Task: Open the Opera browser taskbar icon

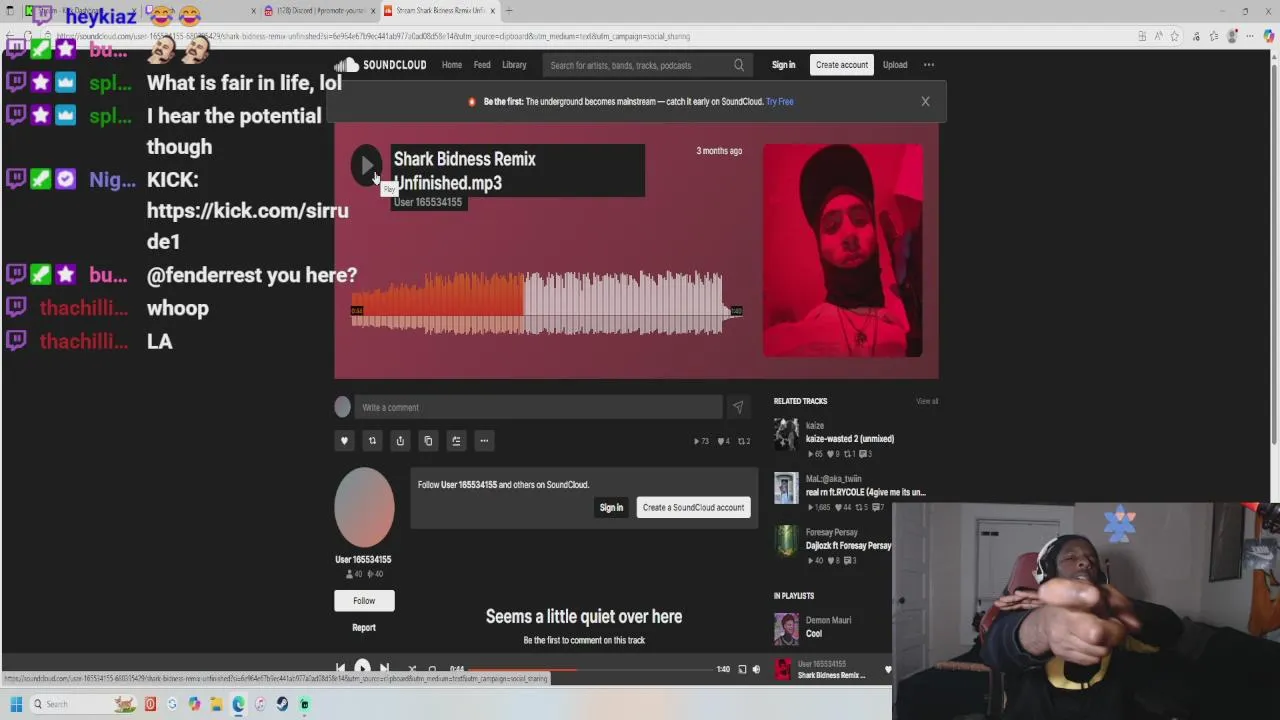Action: pyautogui.click(x=150, y=704)
